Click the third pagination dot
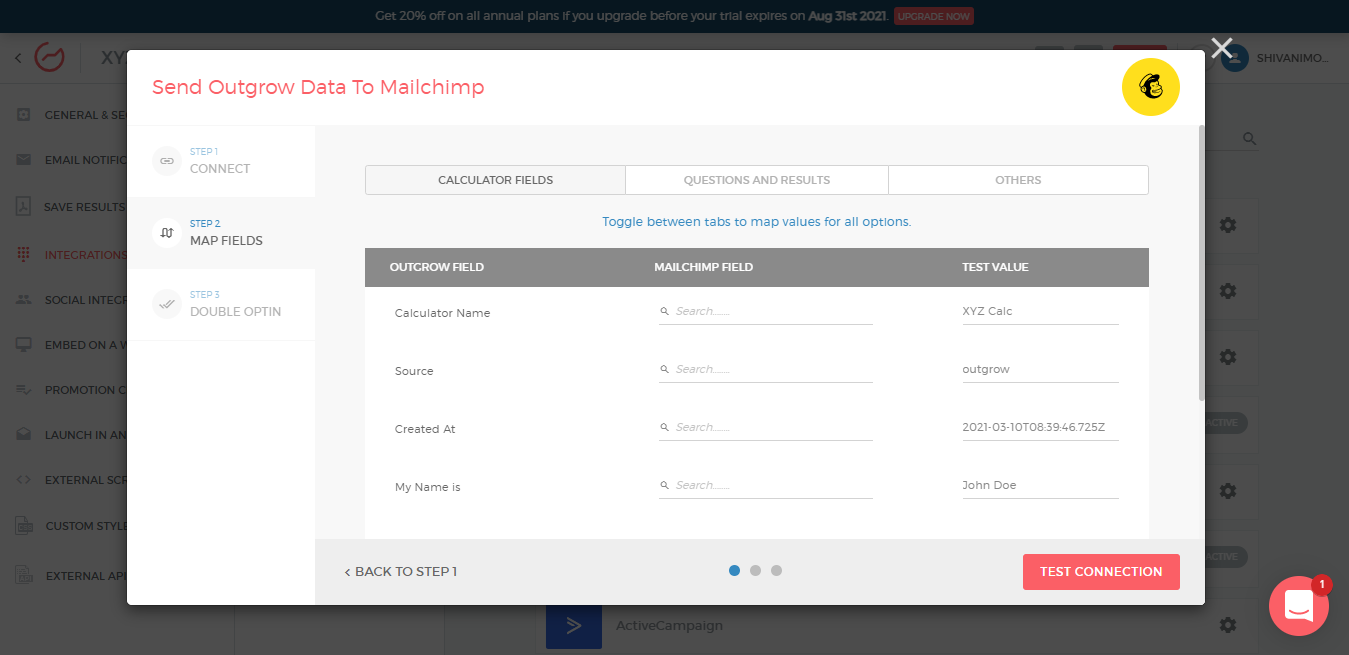This screenshot has width=1349, height=655. pos(777,571)
